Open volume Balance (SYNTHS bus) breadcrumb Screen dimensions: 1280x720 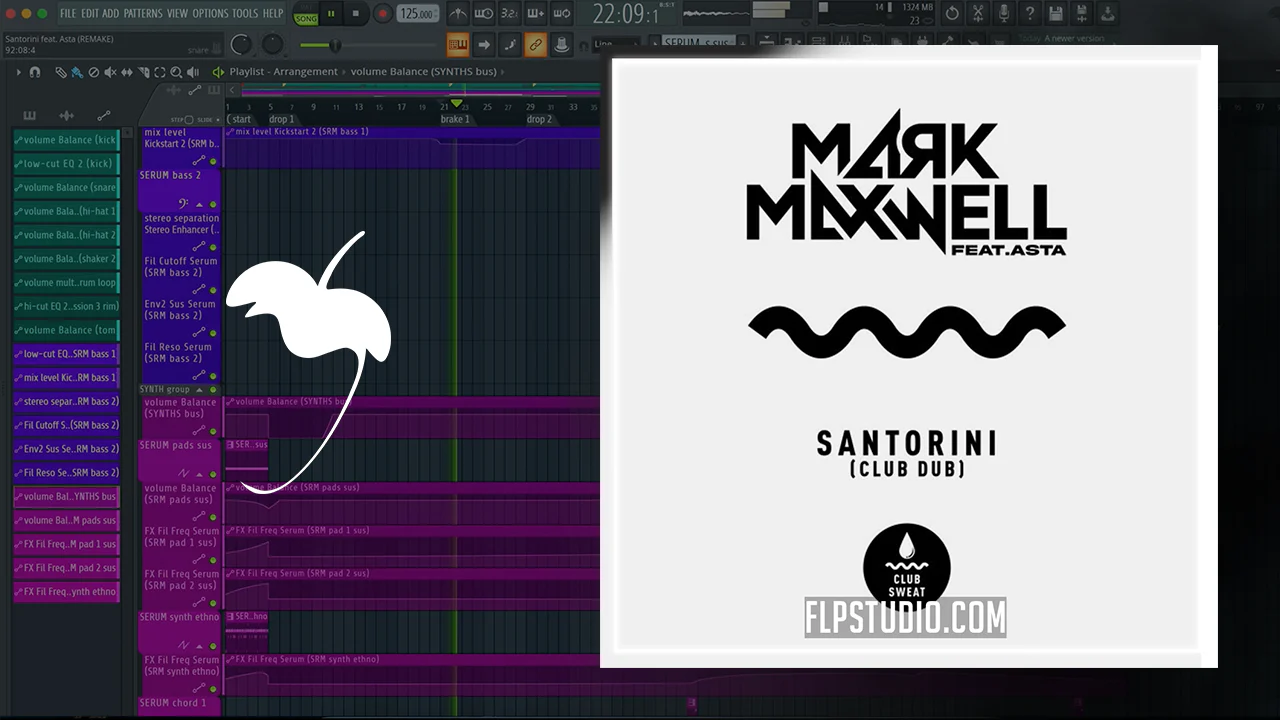424,72
